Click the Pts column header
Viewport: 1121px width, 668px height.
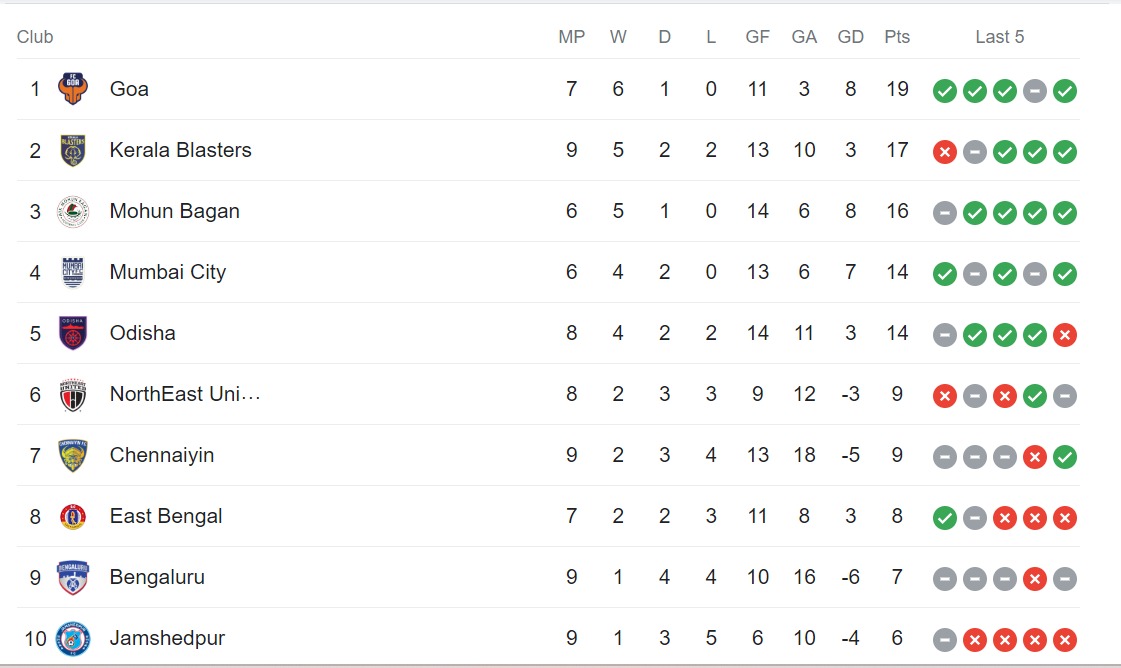[897, 37]
